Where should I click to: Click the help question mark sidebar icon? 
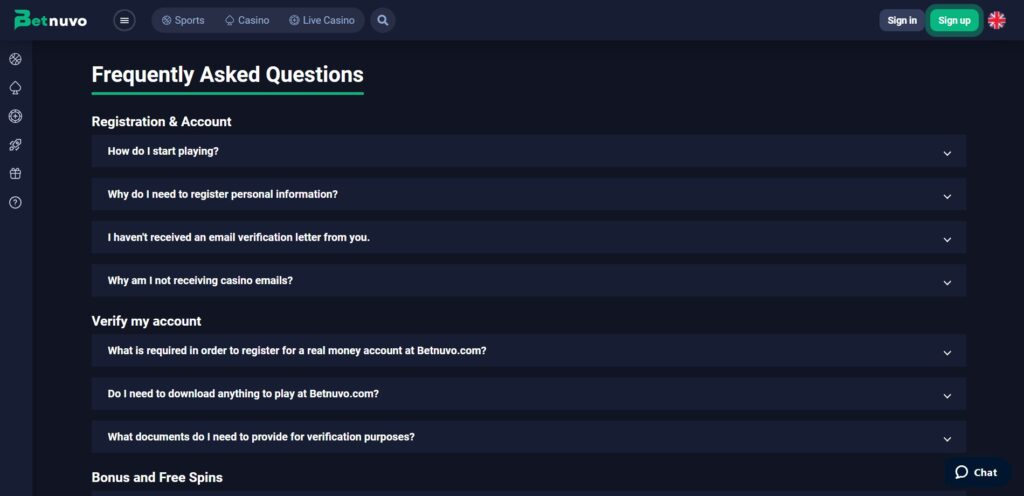coord(15,202)
